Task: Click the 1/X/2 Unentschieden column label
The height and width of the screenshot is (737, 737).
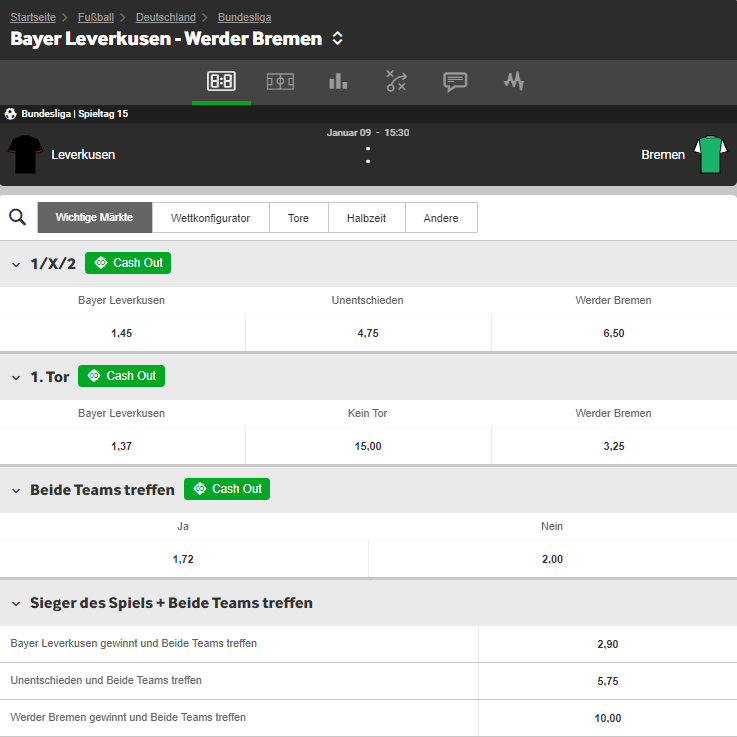Action: pos(368,300)
